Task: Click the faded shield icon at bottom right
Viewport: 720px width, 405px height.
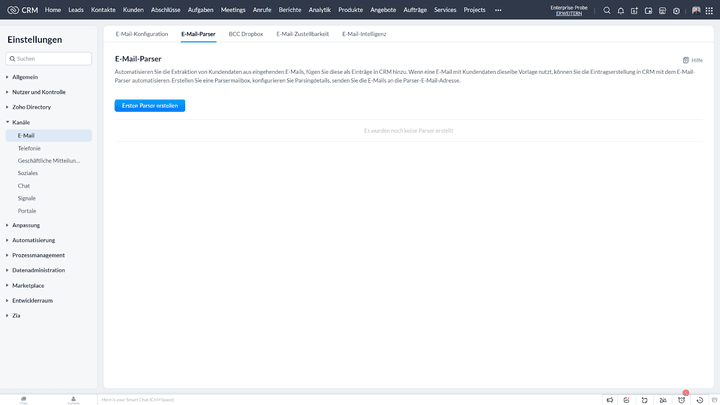Action: [714, 400]
